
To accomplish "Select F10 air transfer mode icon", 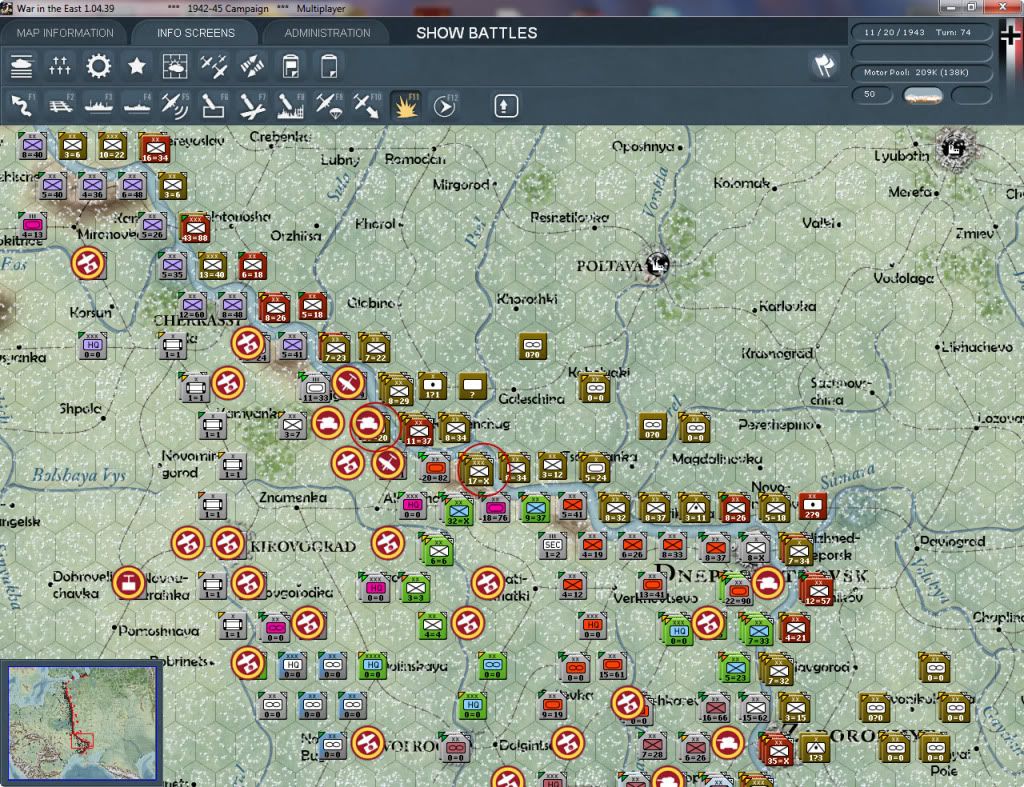I will (x=367, y=106).
